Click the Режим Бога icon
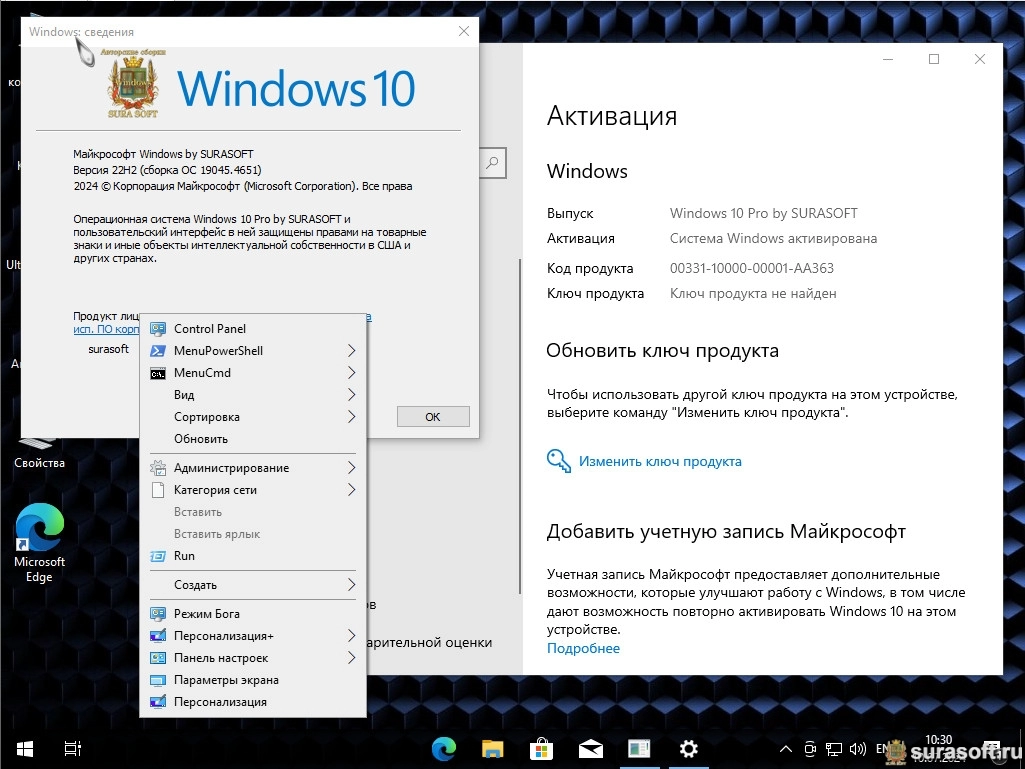 pos(158,614)
